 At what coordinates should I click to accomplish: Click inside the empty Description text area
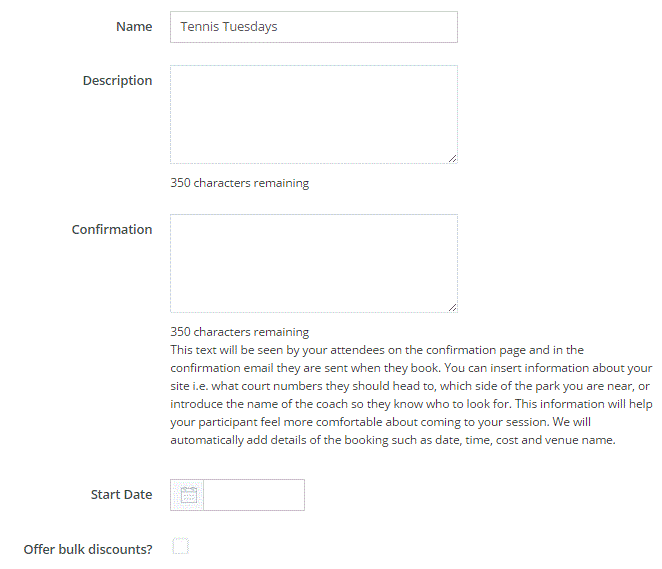point(313,113)
